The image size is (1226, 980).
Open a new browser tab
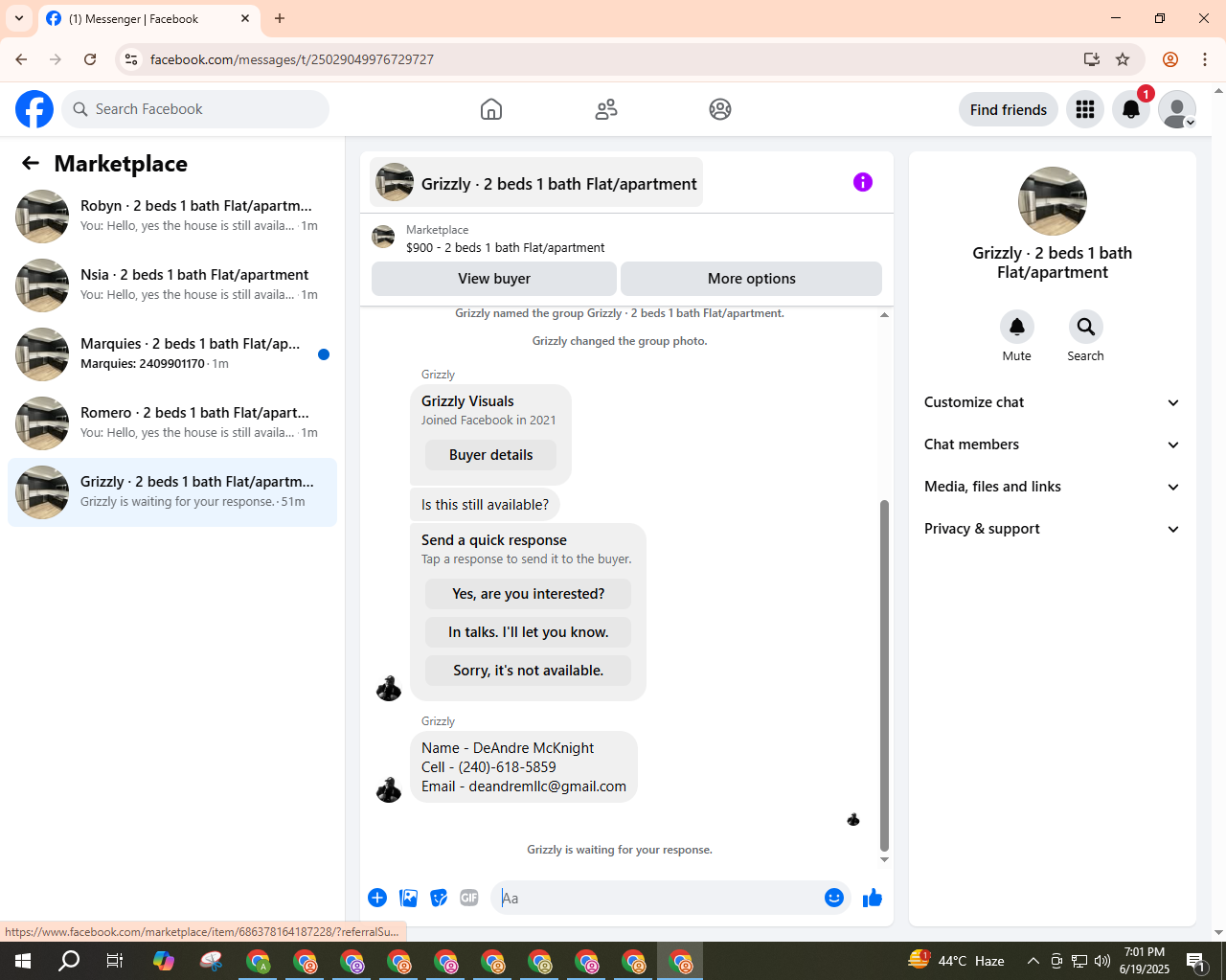coord(280,18)
